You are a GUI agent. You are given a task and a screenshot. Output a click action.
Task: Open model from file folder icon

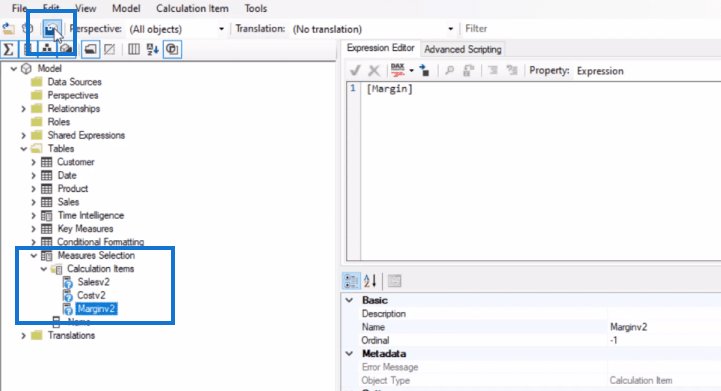pyautogui.click(x=8, y=29)
